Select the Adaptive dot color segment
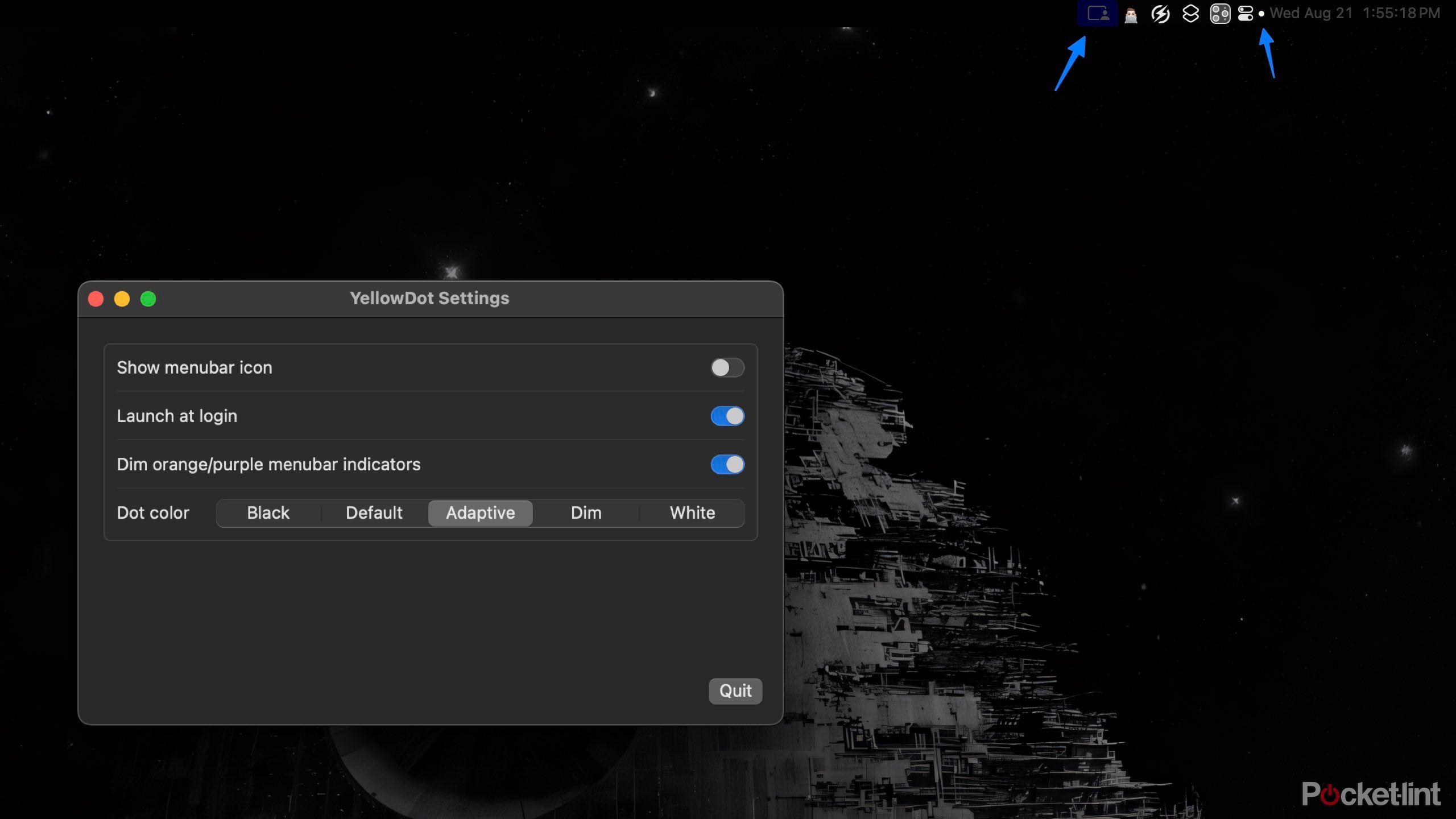1456x819 pixels. pos(480,513)
